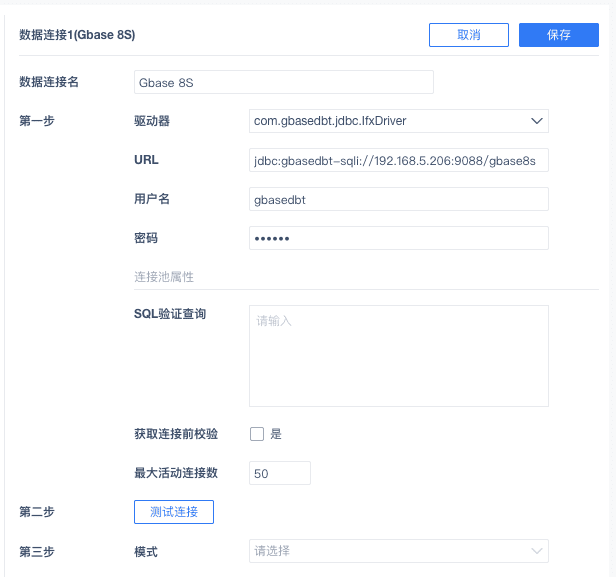Open the 模式 schema dropdown
Image resolution: width=616 pixels, height=577 pixels.
pos(399,551)
